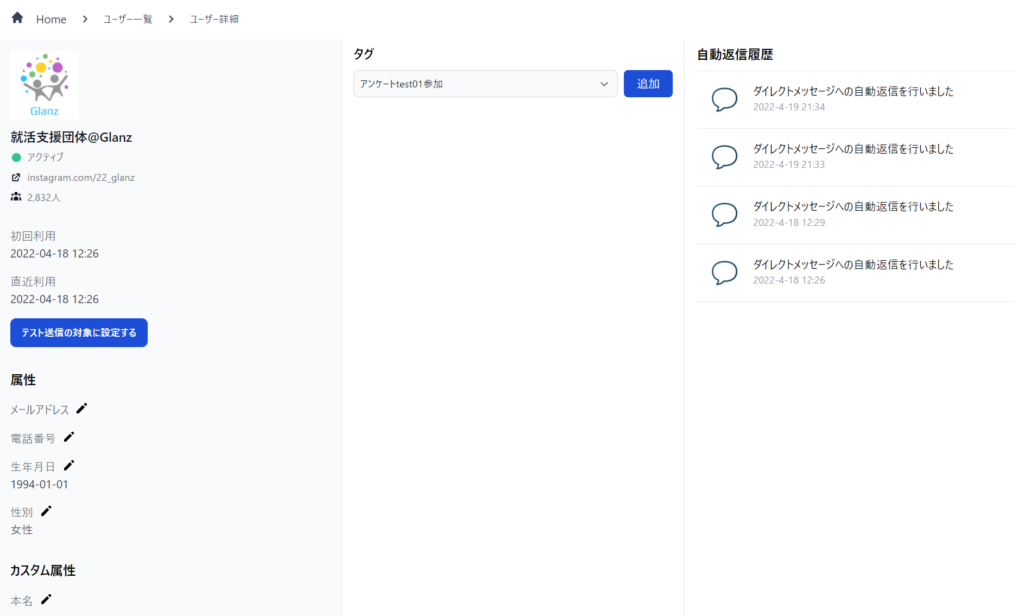Screen dimensions: 1024x616
Task: Click the 追加 button for tags
Action: [648, 84]
